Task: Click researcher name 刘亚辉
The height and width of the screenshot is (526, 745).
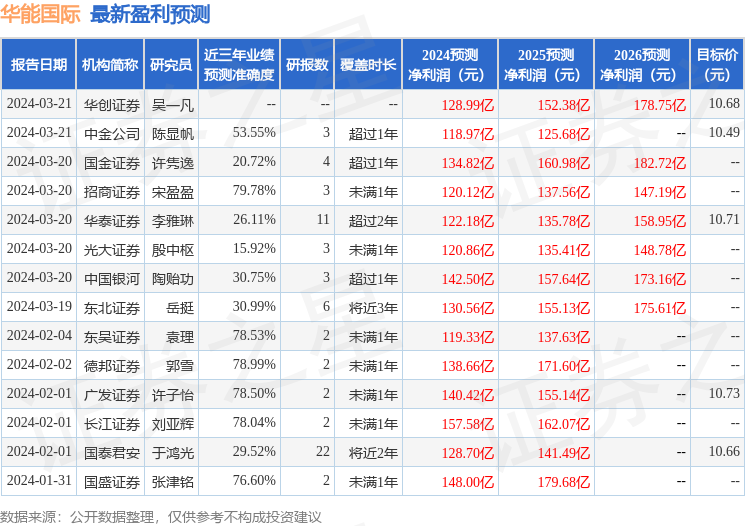Action: (172, 424)
